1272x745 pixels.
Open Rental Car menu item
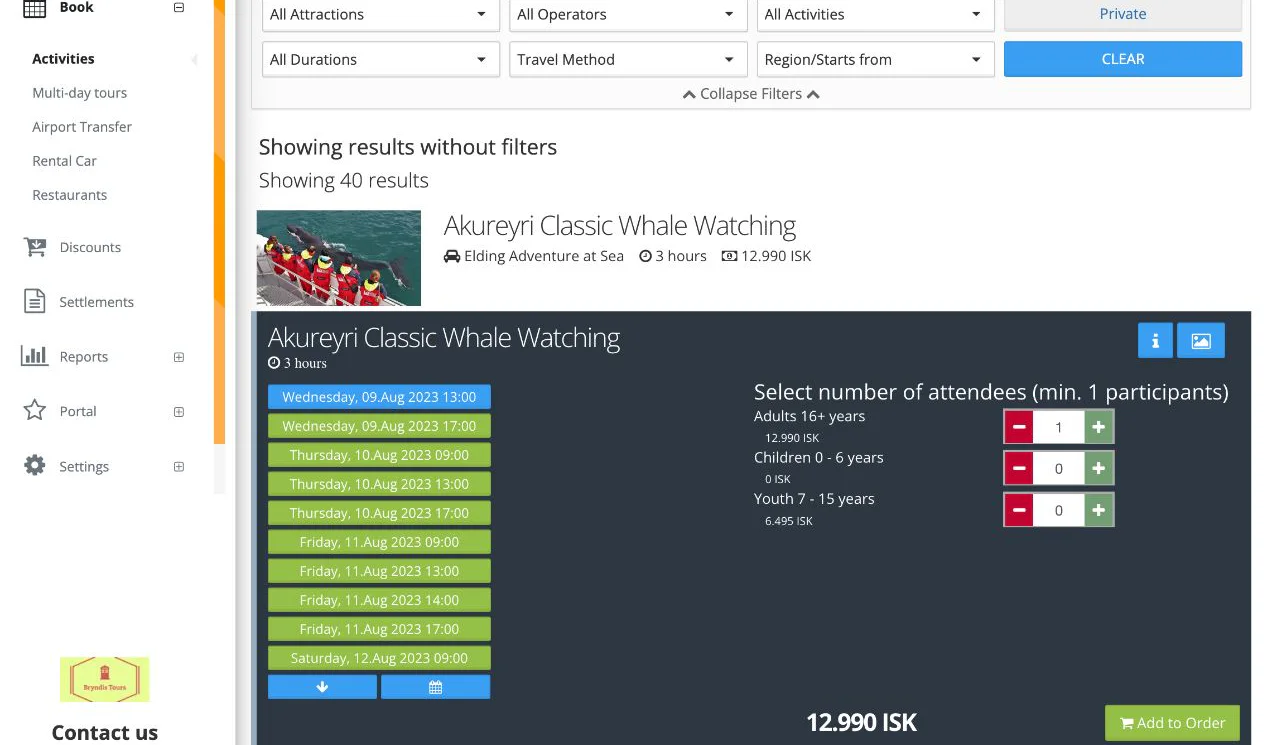[64, 161]
